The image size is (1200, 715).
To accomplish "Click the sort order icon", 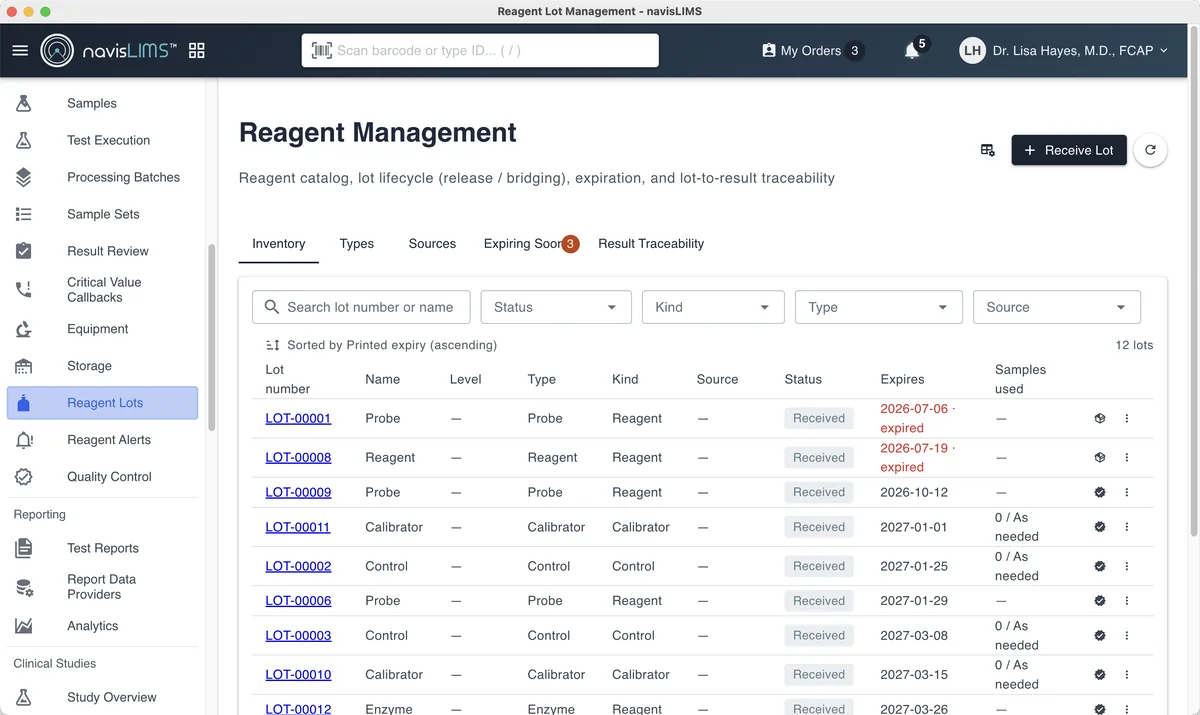I will point(273,345).
